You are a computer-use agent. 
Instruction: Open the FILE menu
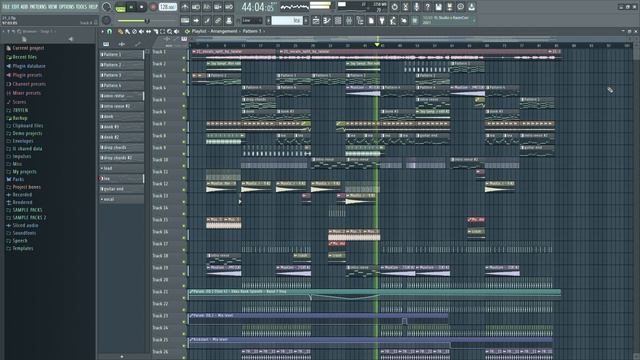point(6,7)
